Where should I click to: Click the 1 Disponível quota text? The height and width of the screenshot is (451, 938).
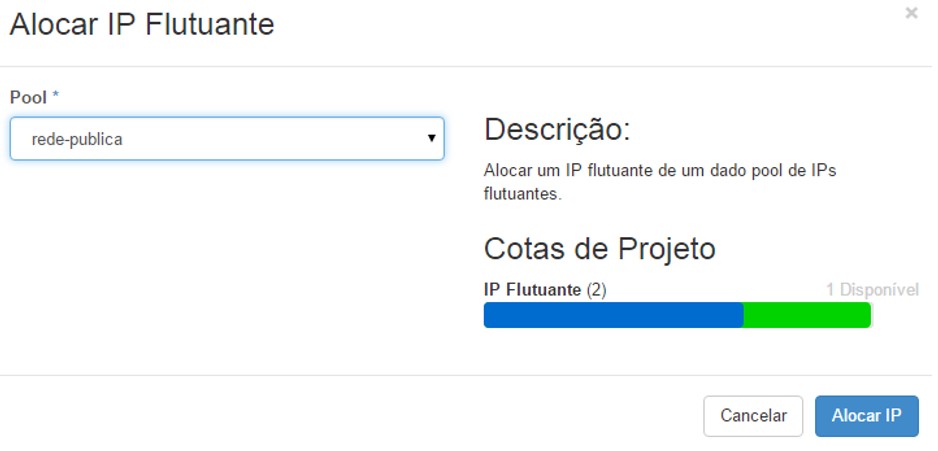[x=871, y=289]
